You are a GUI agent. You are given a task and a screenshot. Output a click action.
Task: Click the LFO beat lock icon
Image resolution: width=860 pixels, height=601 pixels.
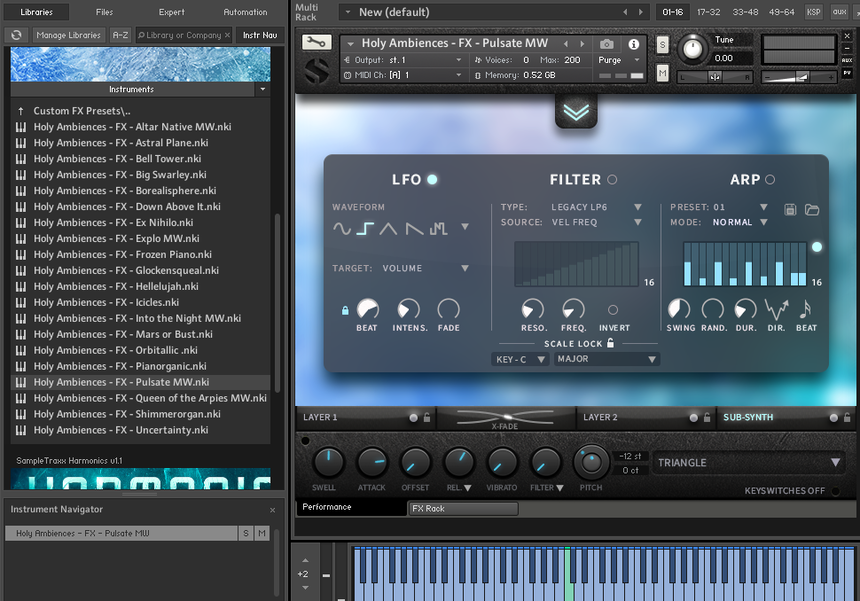pyautogui.click(x=345, y=310)
